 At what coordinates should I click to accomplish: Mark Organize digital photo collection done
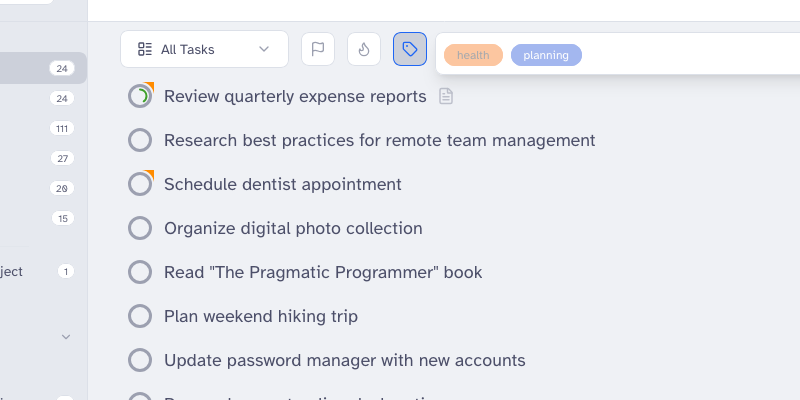coord(140,229)
